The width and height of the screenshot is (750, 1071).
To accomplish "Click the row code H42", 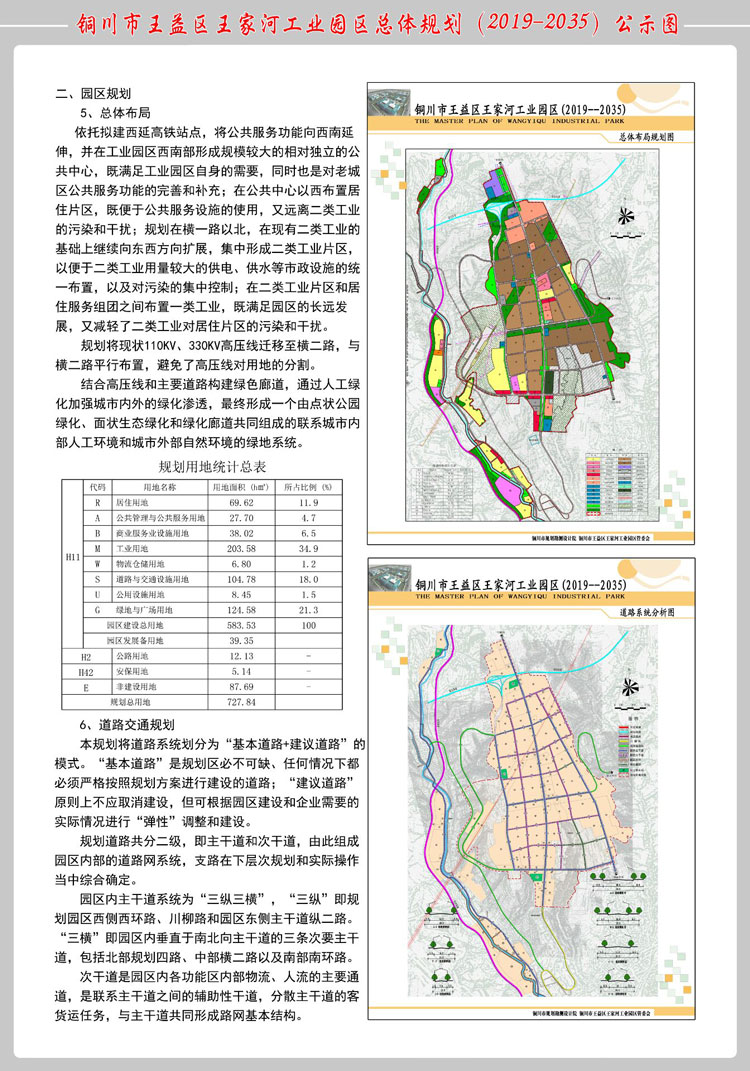I will click(86, 672).
